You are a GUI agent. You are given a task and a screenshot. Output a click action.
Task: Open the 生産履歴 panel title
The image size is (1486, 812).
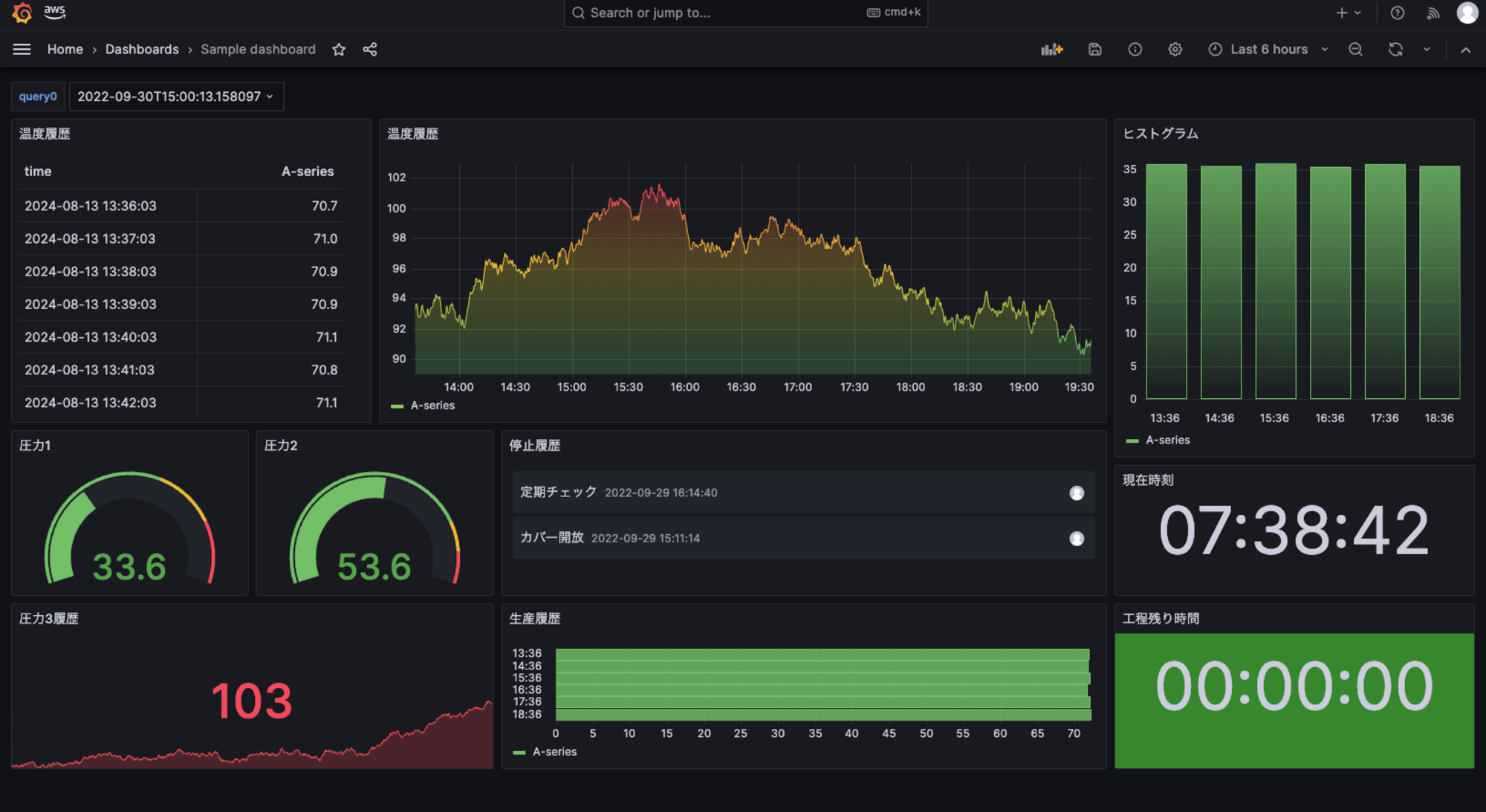click(534, 619)
